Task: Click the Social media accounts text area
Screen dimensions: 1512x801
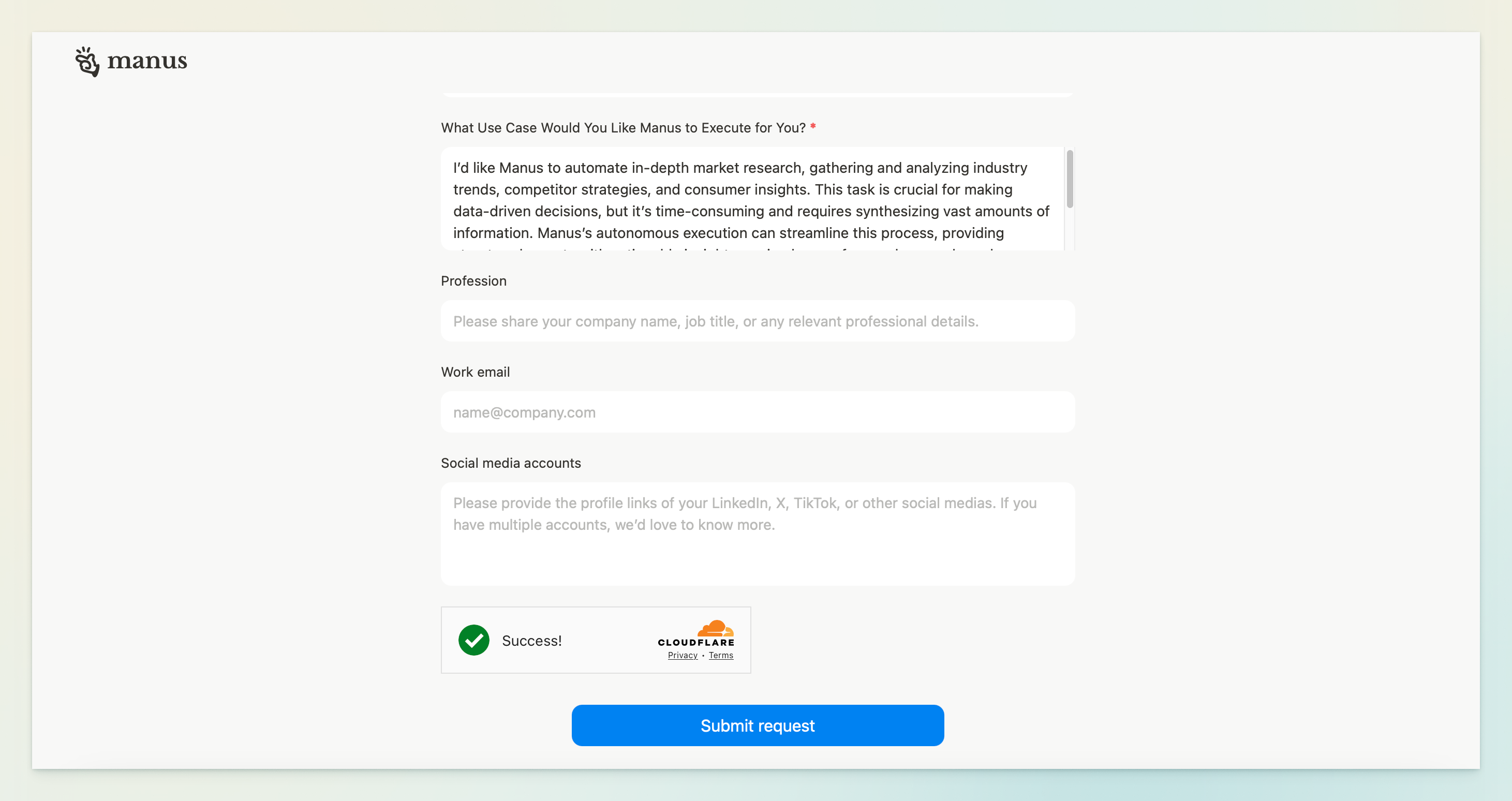Action: (x=757, y=534)
